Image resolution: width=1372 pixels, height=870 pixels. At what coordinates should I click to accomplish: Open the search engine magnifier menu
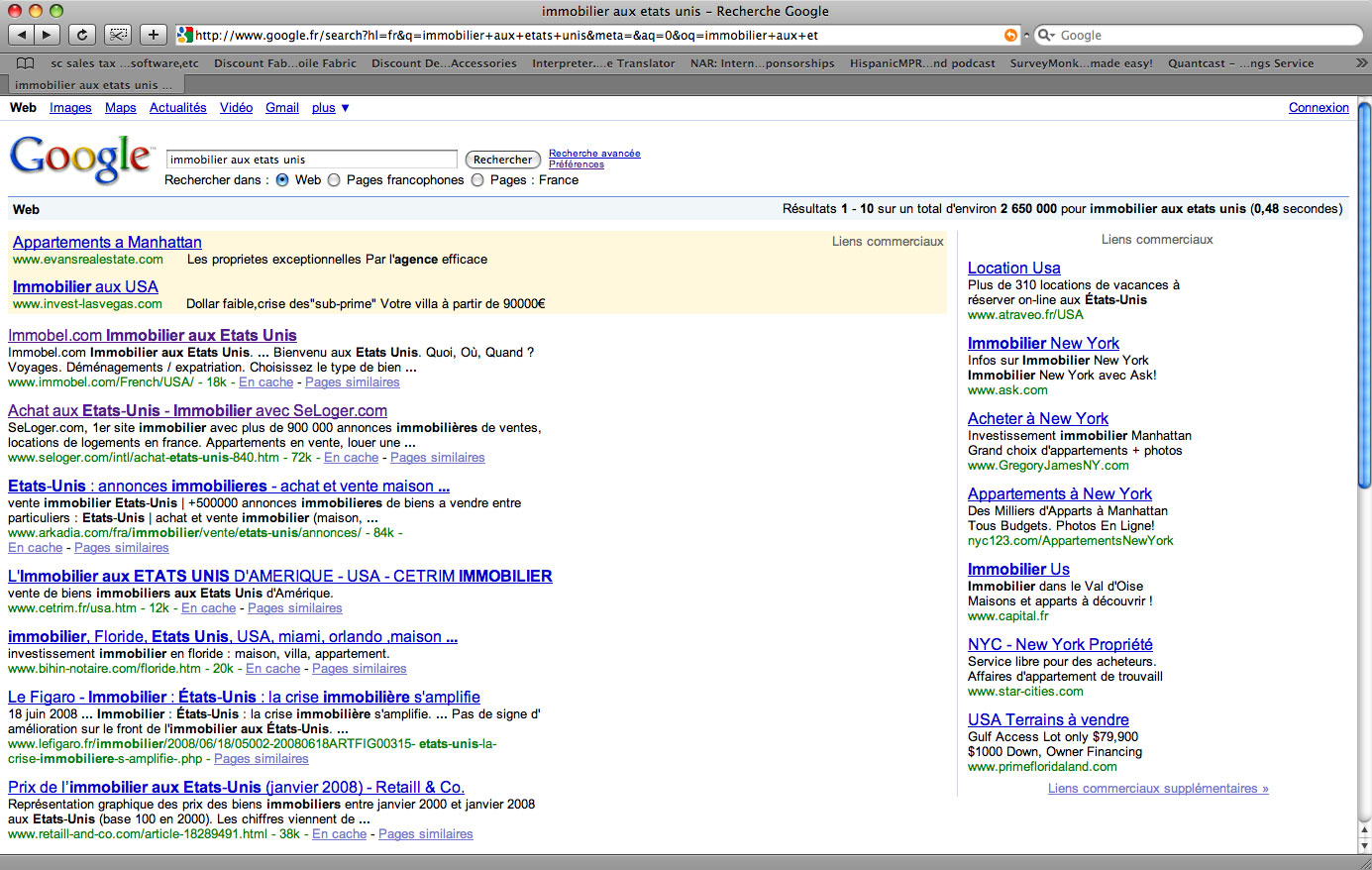(1046, 35)
